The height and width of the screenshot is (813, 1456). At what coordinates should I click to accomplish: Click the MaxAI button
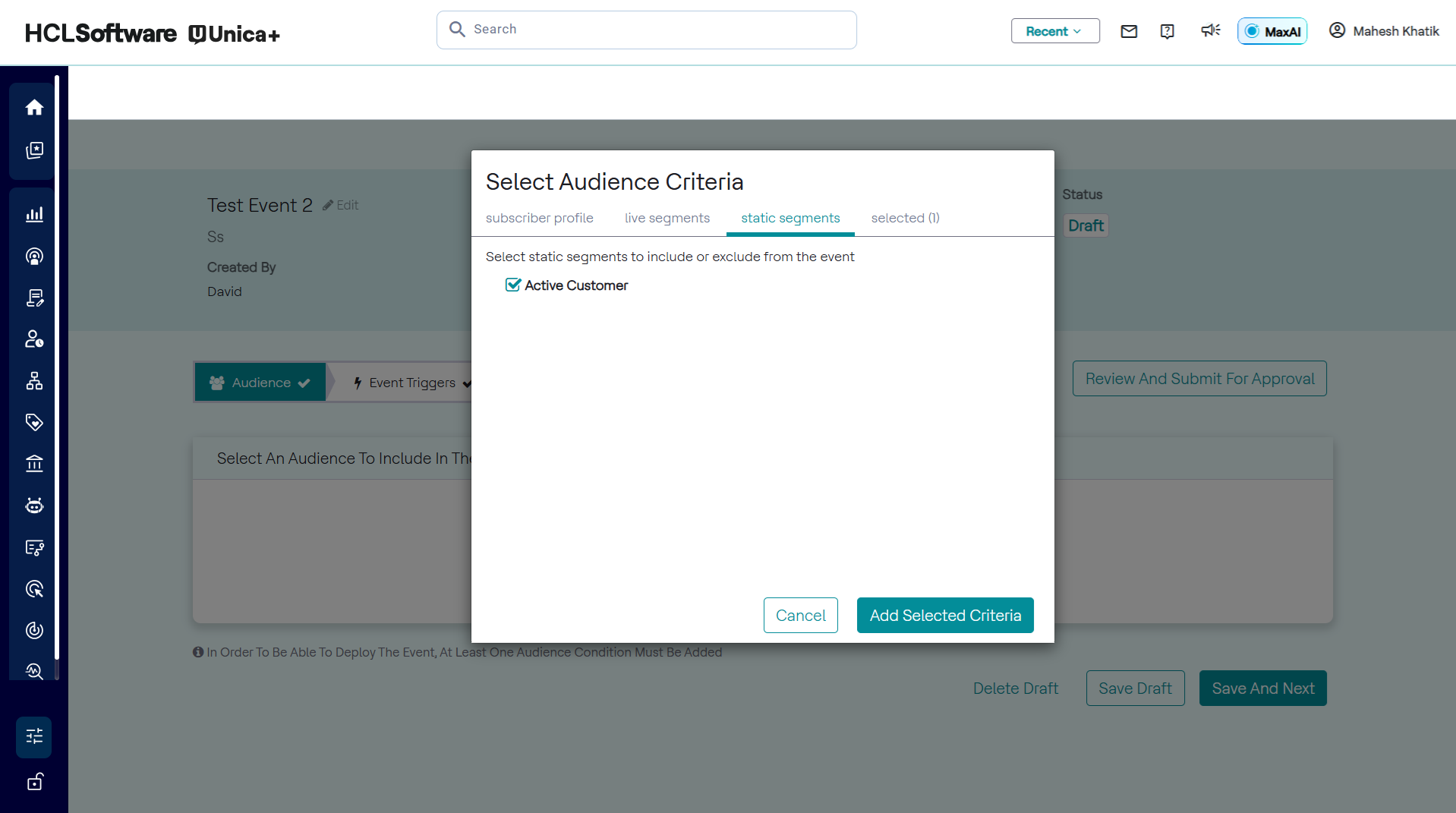coord(1272,31)
